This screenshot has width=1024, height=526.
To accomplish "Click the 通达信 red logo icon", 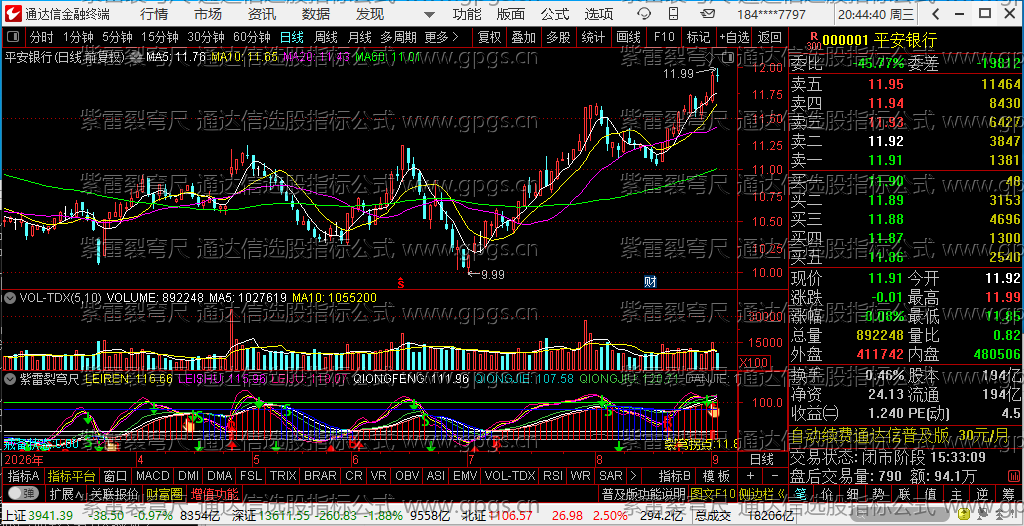I will coord(14,14).
